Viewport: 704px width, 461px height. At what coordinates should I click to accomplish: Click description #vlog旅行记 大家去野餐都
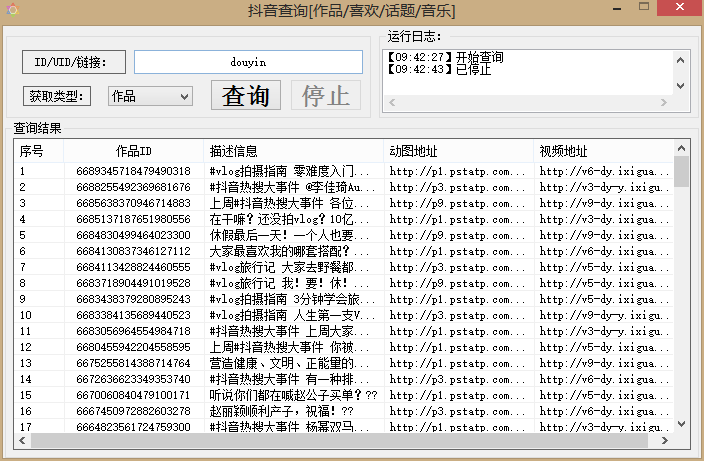[289, 267]
